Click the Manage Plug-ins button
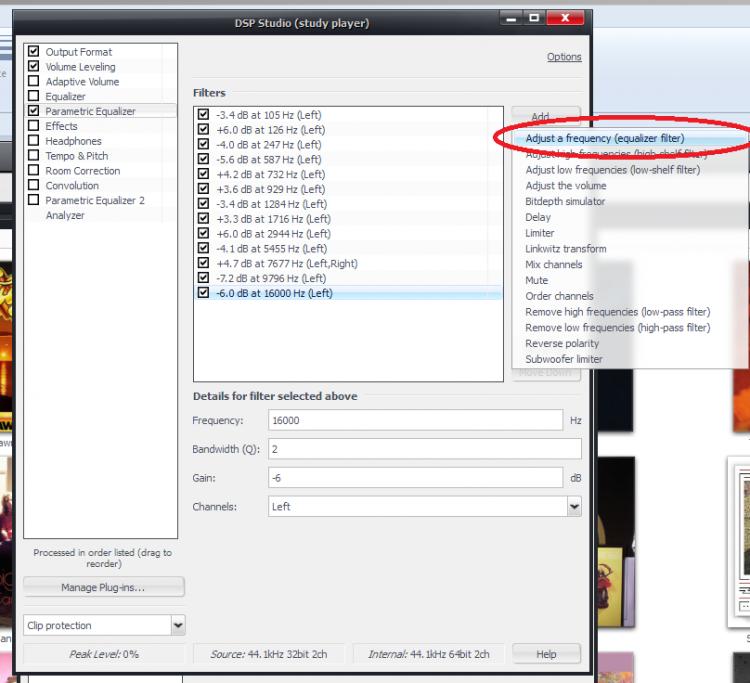 103,587
